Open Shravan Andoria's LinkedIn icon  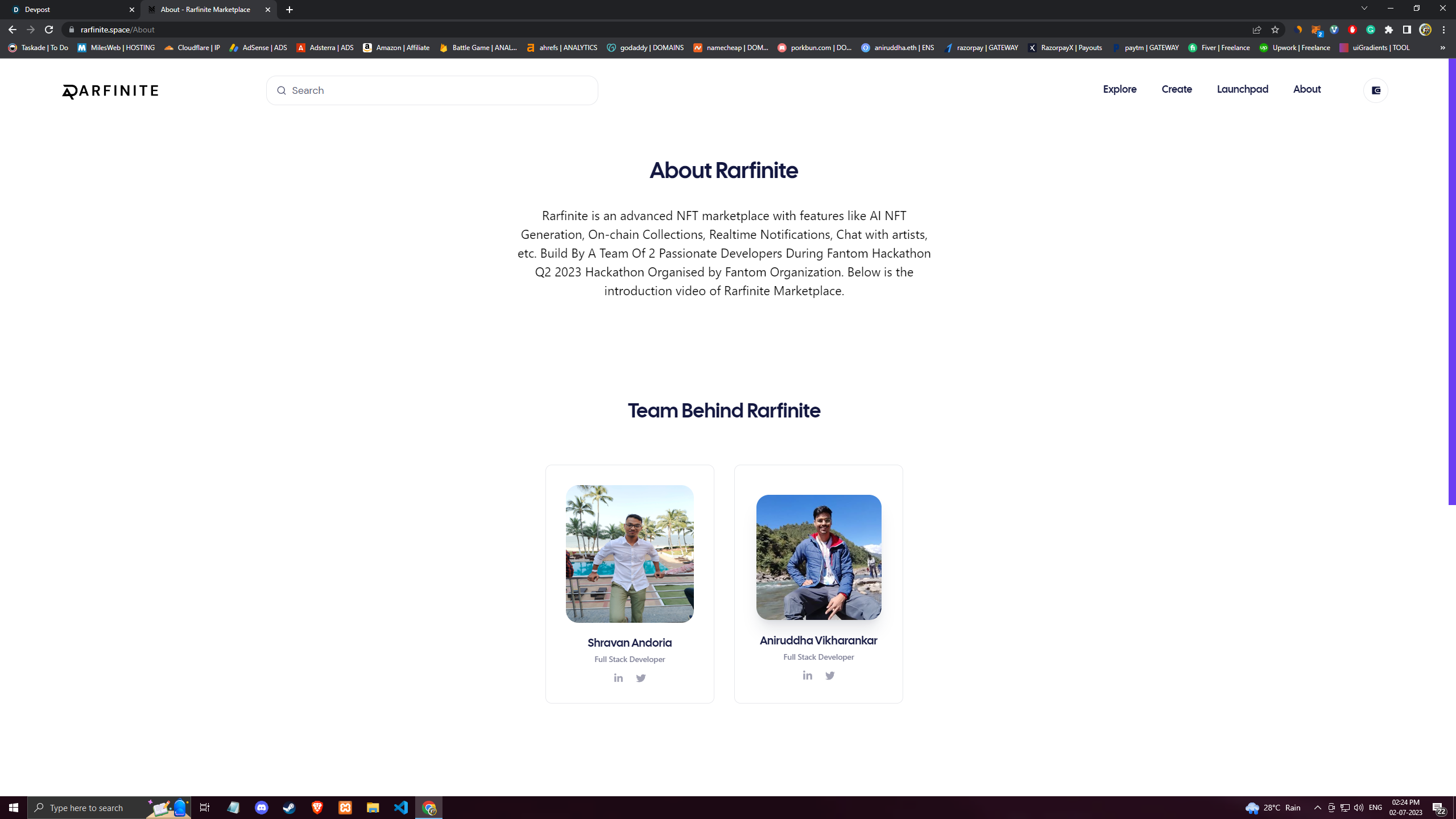[618, 678]
